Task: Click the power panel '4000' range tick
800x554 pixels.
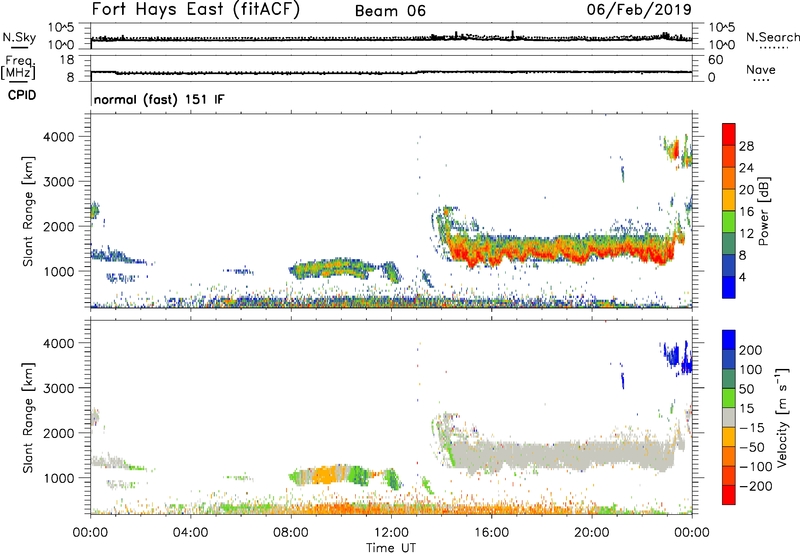Action: coord(58,137)
